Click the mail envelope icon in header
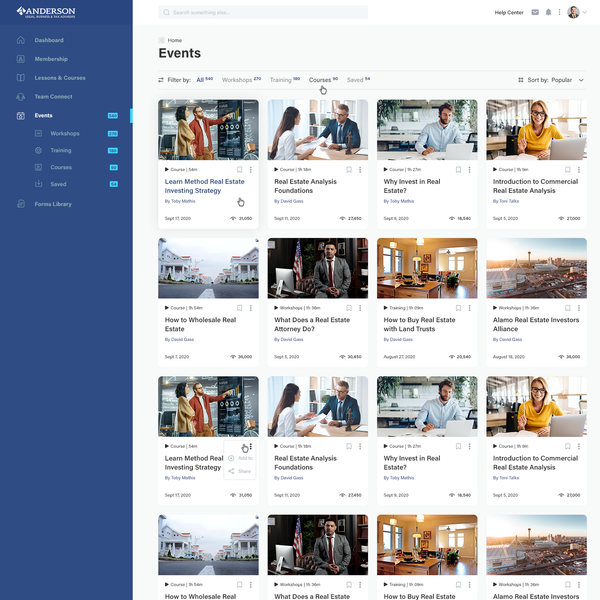600x600 pixels. point(535,13)
